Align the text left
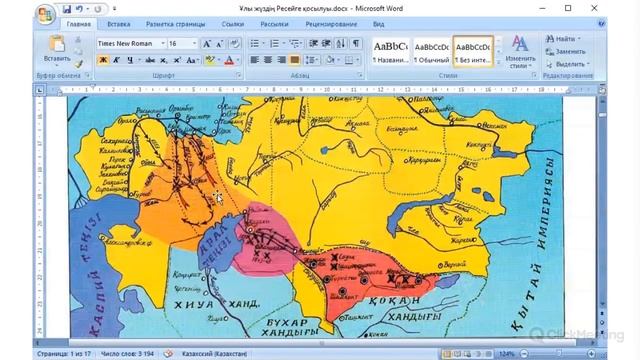This screenshot has width=640, height=360. [254, 60]
